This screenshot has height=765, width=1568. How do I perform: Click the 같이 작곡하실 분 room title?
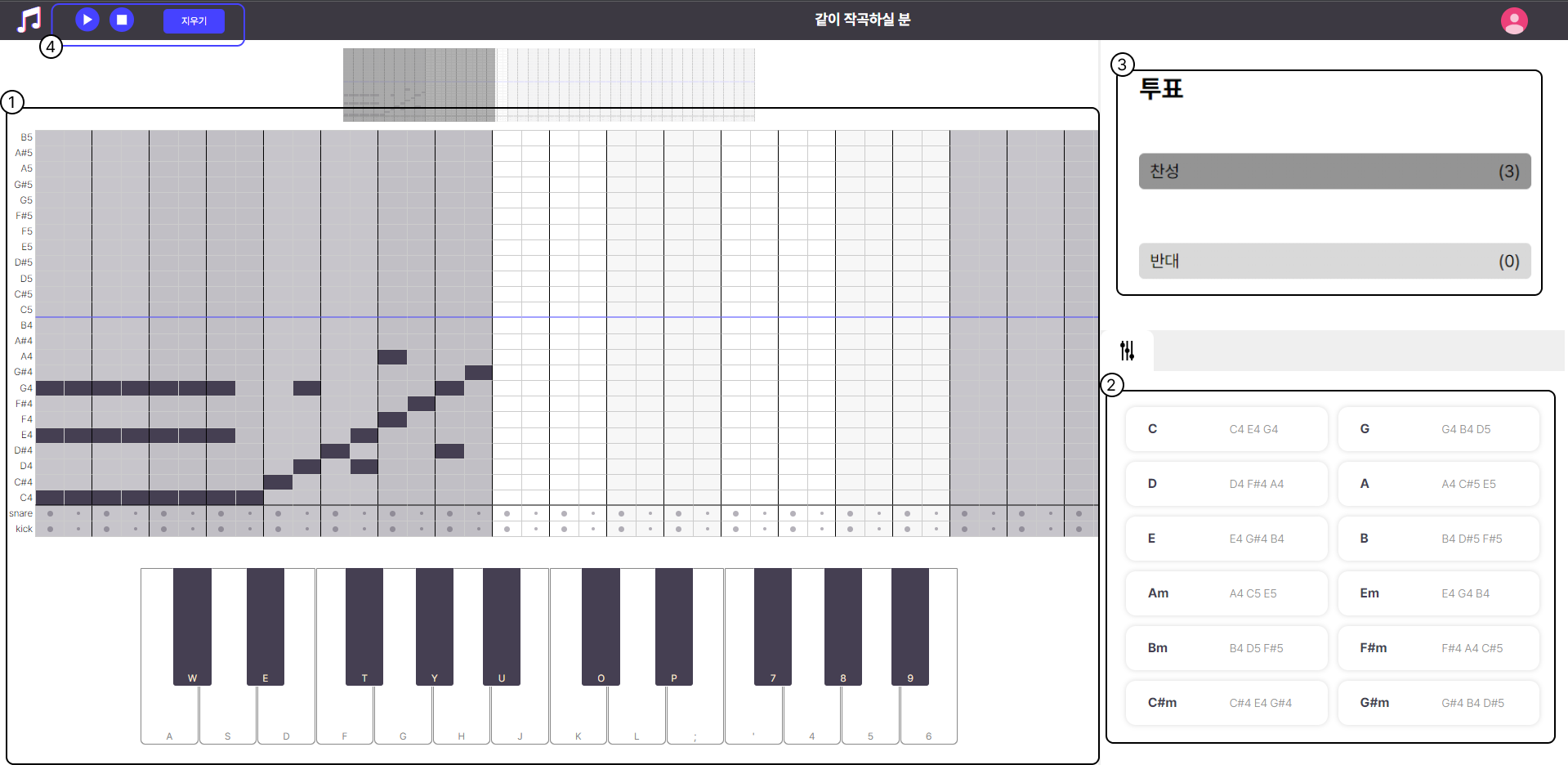(x=863, y=20)
